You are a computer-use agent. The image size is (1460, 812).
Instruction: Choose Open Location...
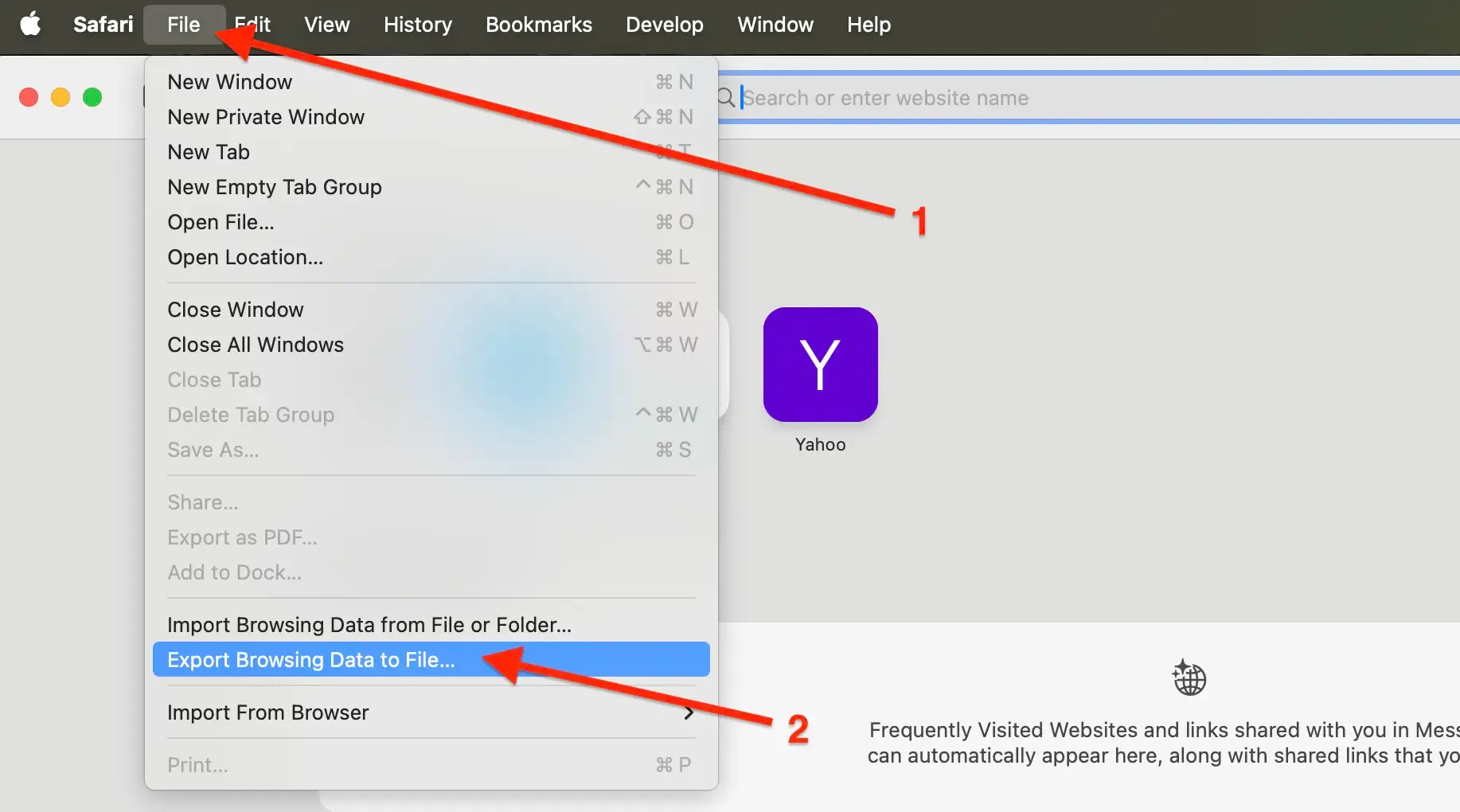[x=431, y=257]
